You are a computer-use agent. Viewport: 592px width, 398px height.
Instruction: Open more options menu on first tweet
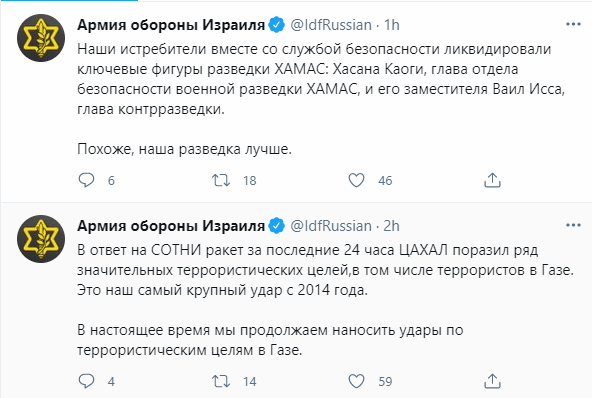point(573,25)
